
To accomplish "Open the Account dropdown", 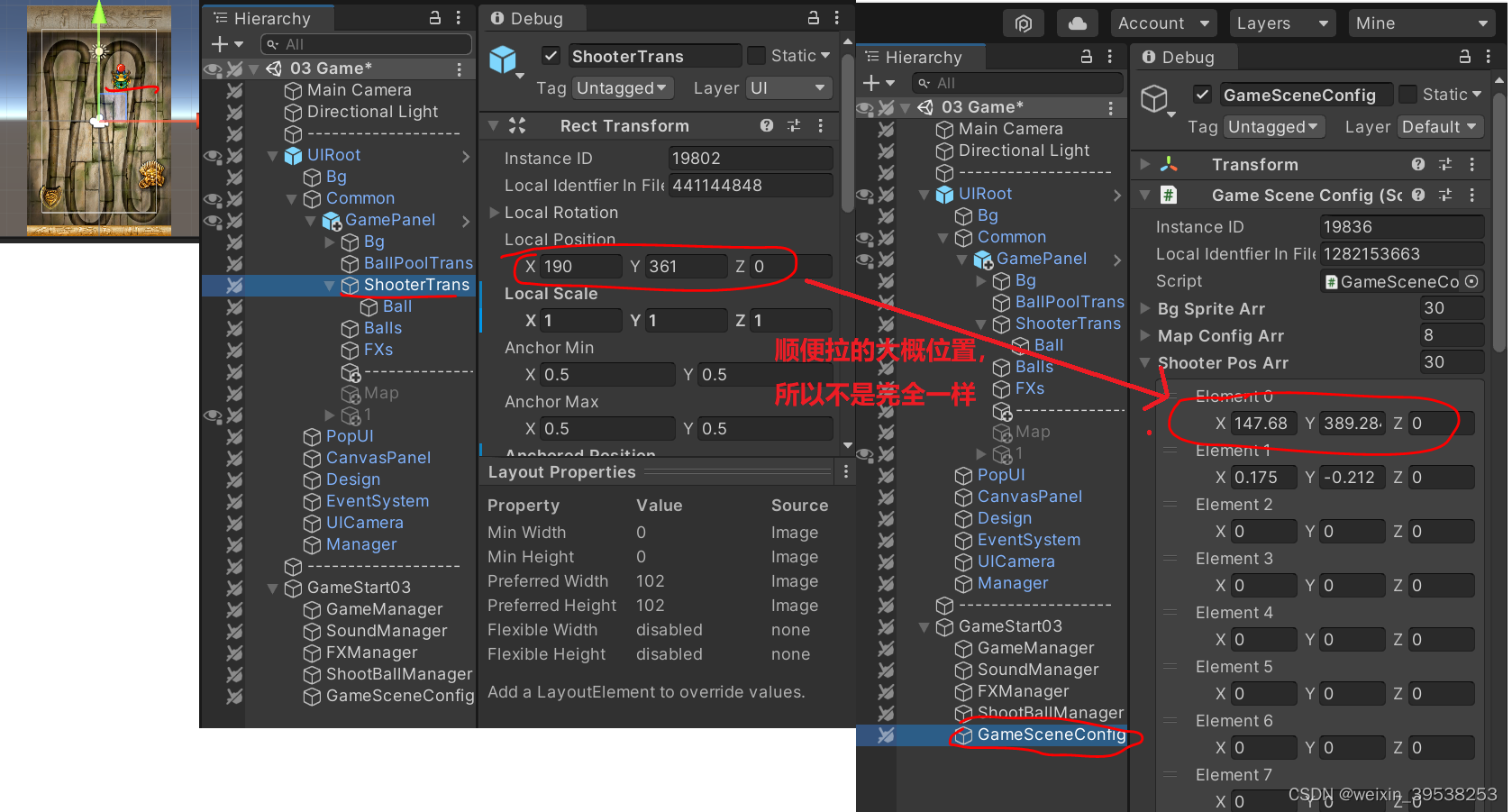I will [x=1163, y=23].
